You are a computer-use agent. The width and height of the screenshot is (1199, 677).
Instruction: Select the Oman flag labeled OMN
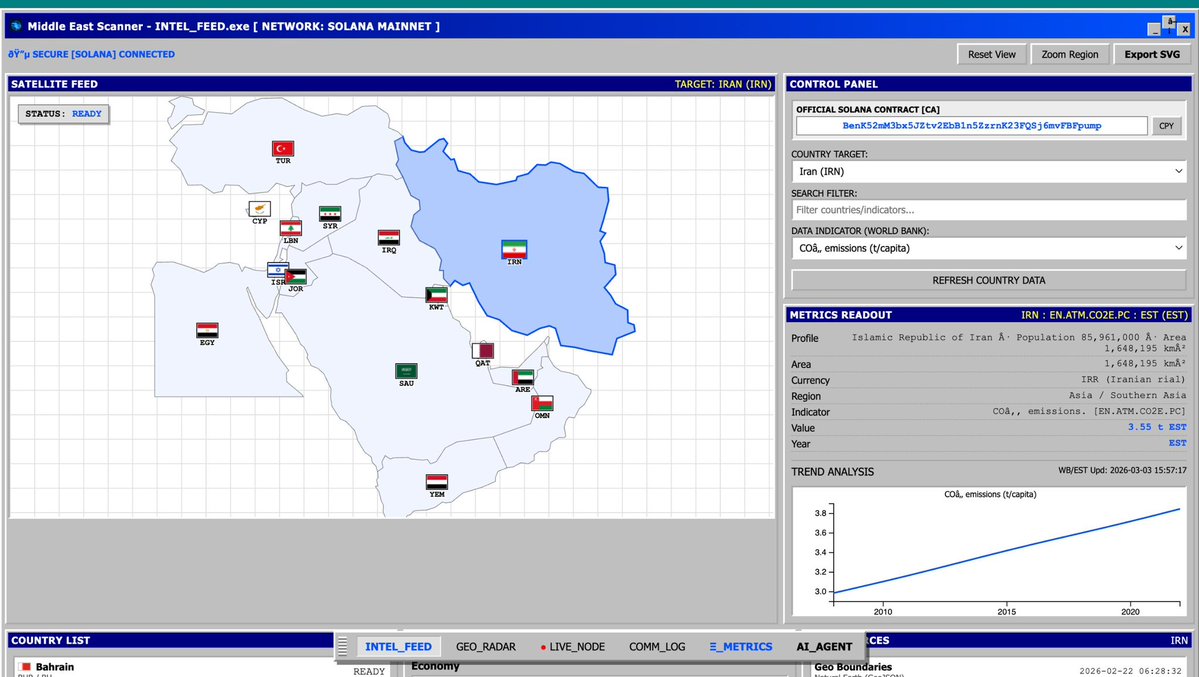click(x=542, y=403)
